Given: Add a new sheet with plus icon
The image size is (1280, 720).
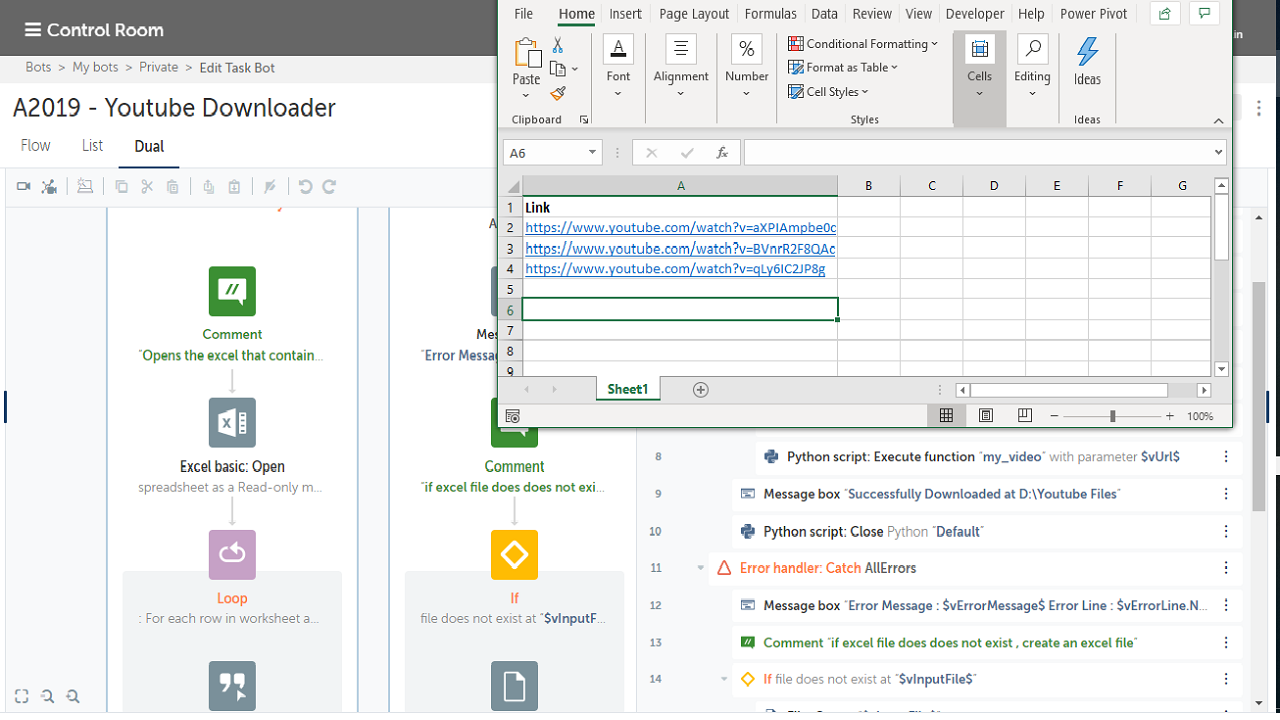Looking at the screenshot, I should (701, 390).
